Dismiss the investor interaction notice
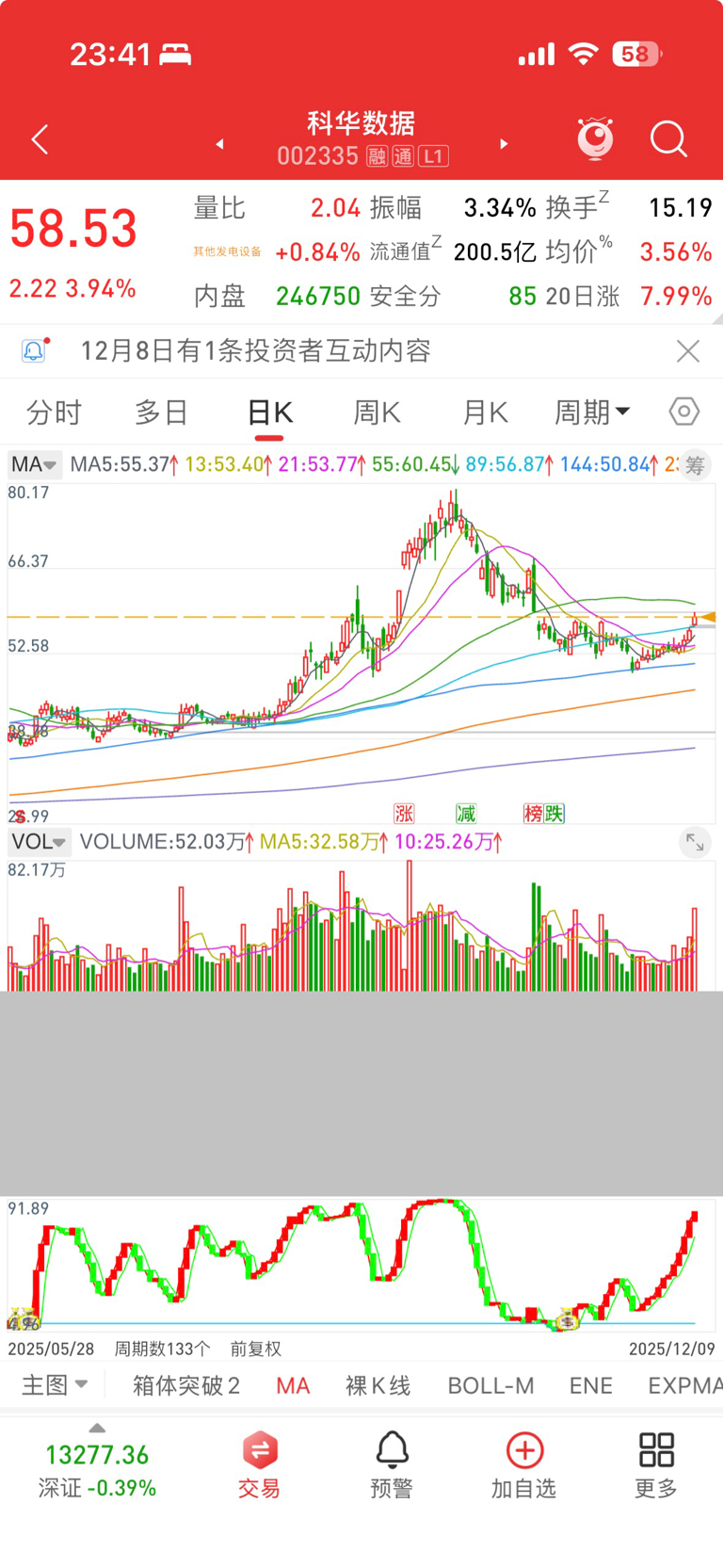The width and height of the screenshot is (724, 1568). [x=688, y=351]
